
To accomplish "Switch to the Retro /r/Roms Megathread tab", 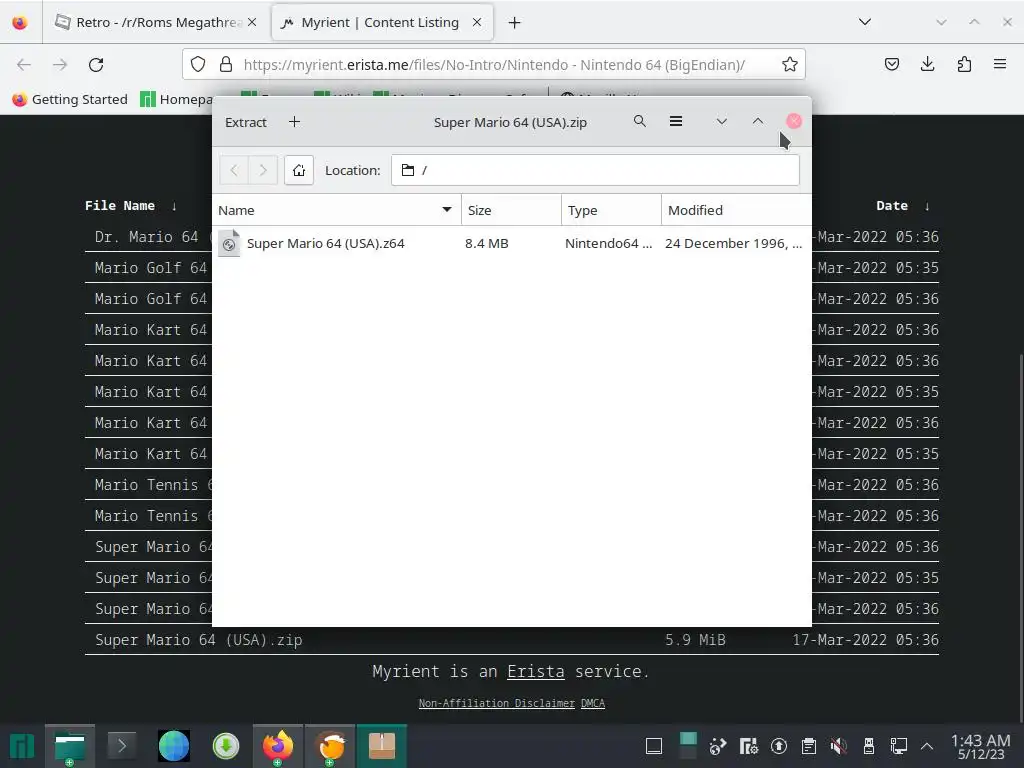I will tap(155, 22).
